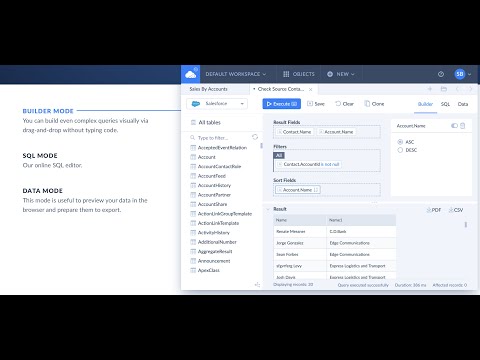Click All tables header
480x360 pixels.
[x=209, y=122]
